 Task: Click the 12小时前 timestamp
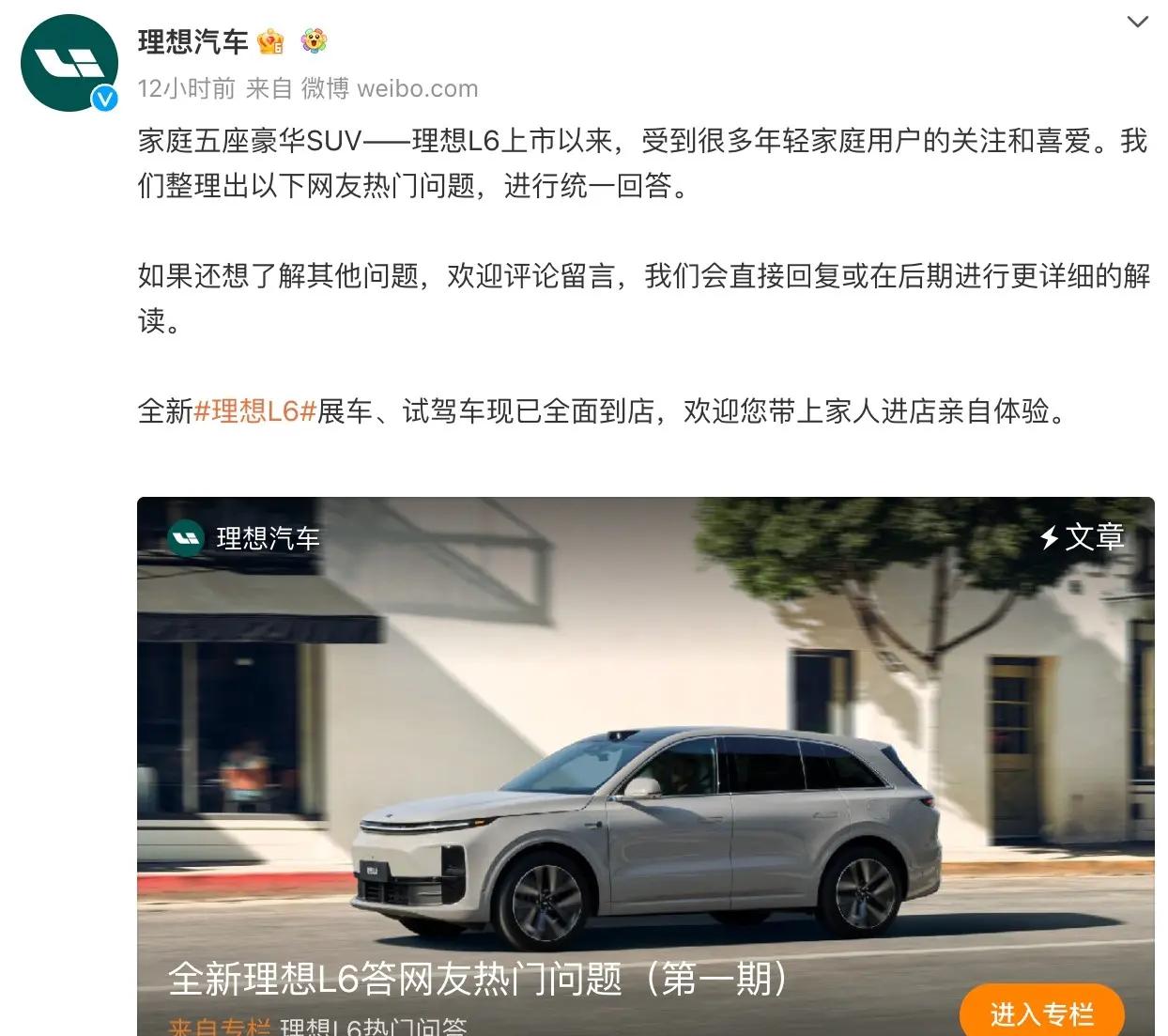(x=186, y=88)
